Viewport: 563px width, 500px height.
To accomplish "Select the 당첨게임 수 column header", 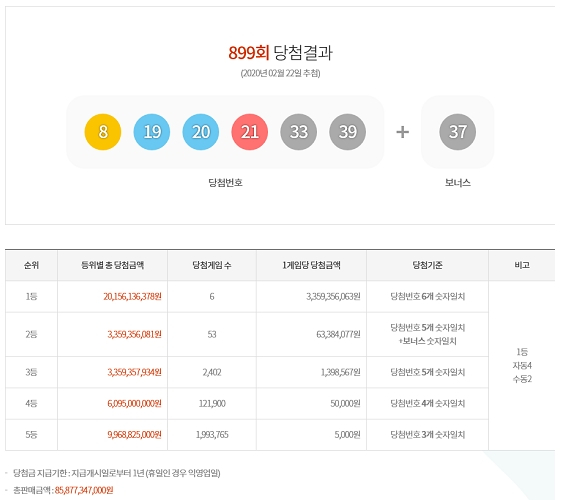I will 212,265.
